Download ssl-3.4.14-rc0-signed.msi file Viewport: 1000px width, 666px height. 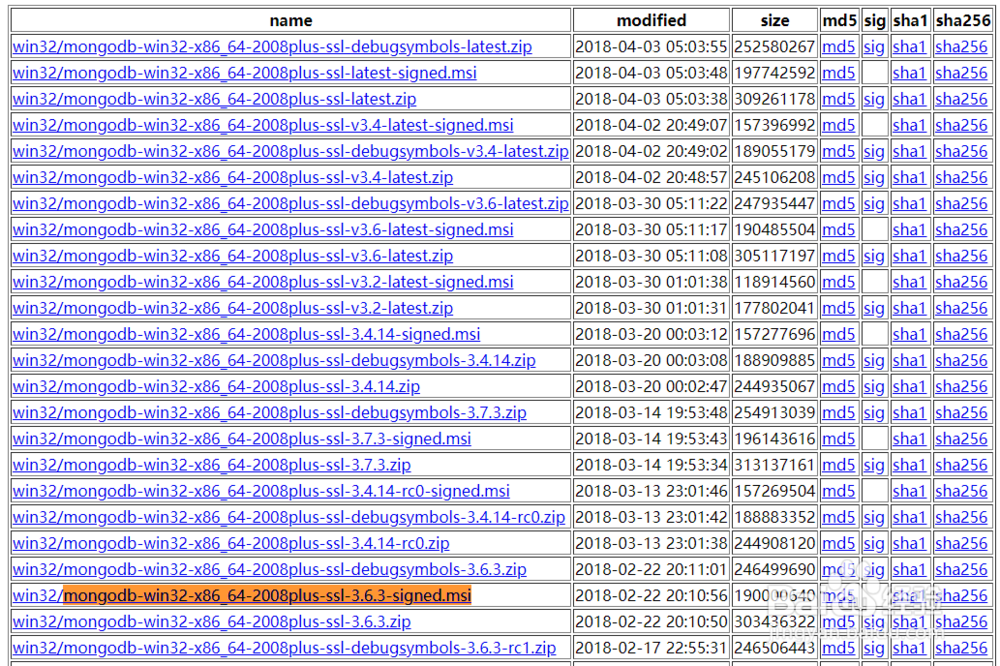click(261, 491)
